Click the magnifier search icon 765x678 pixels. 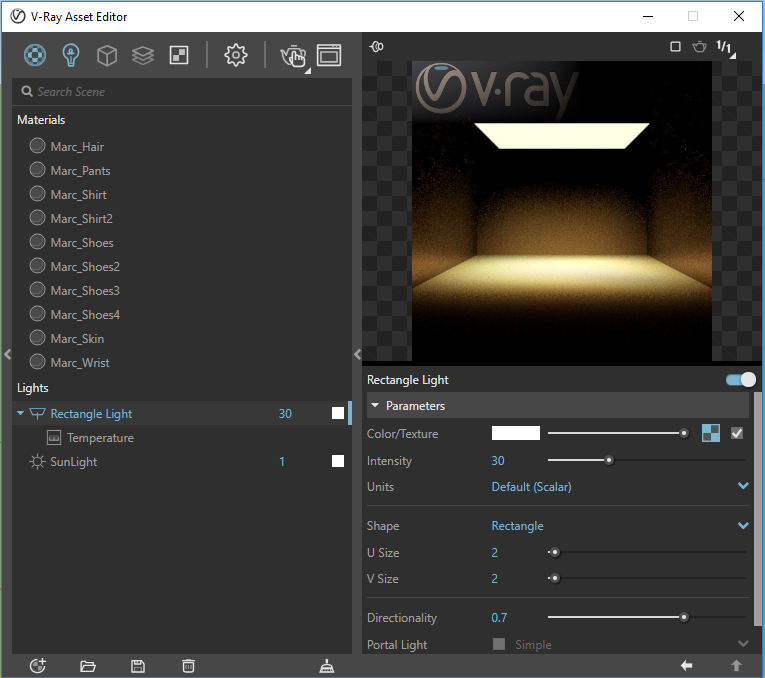click(x=27, y=91)
